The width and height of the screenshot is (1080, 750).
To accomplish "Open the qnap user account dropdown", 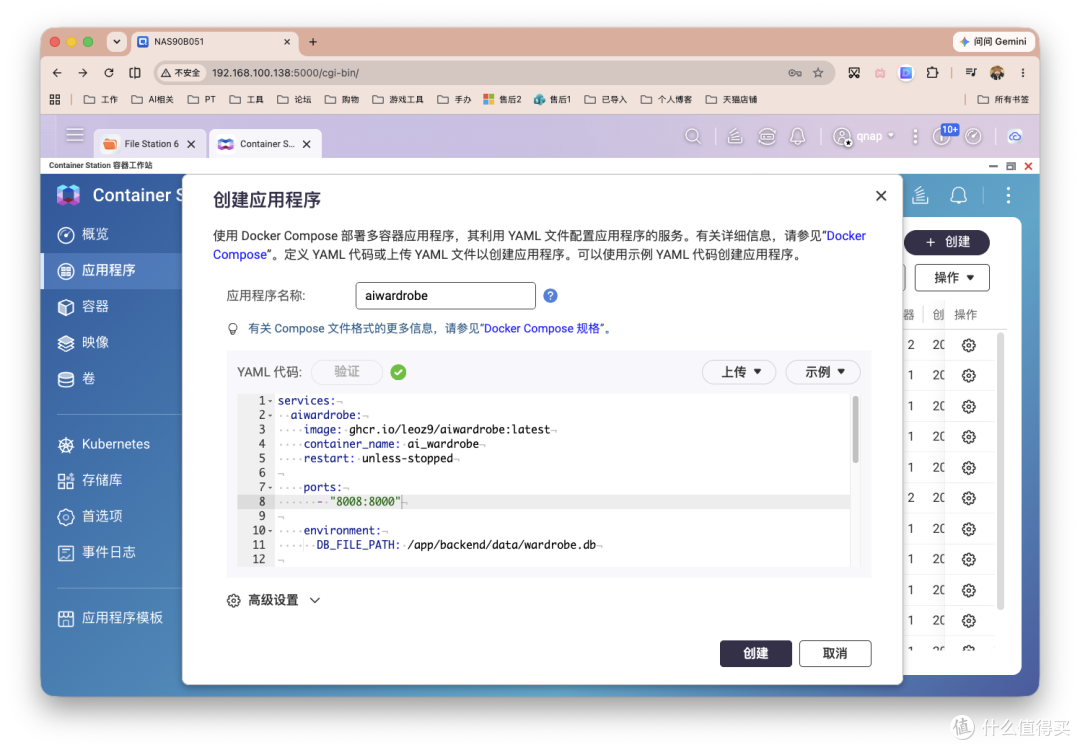I will pos(864,136).
